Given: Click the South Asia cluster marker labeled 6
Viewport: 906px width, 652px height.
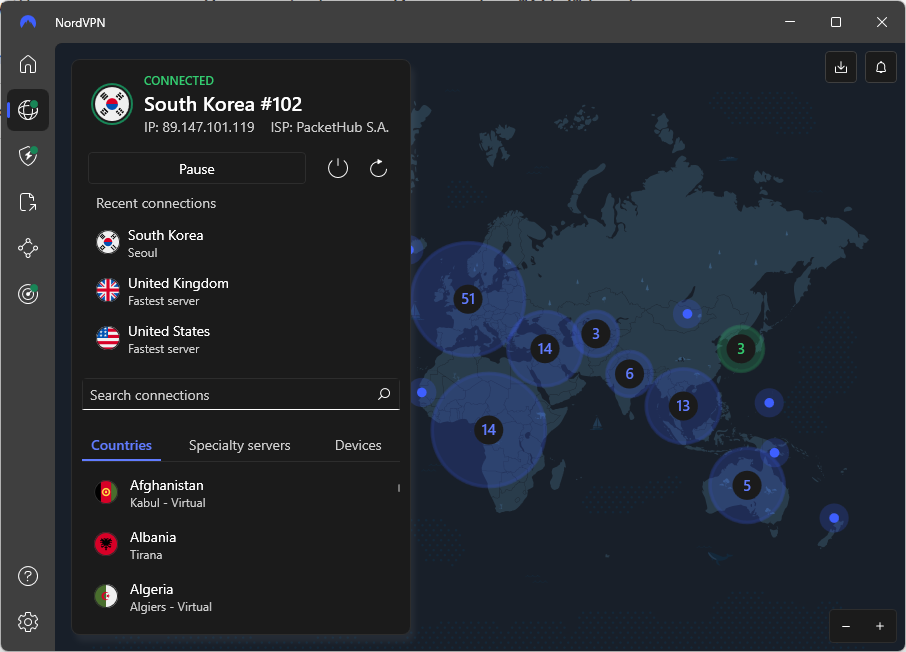Looking at the screenshot, I should point(629,374).
